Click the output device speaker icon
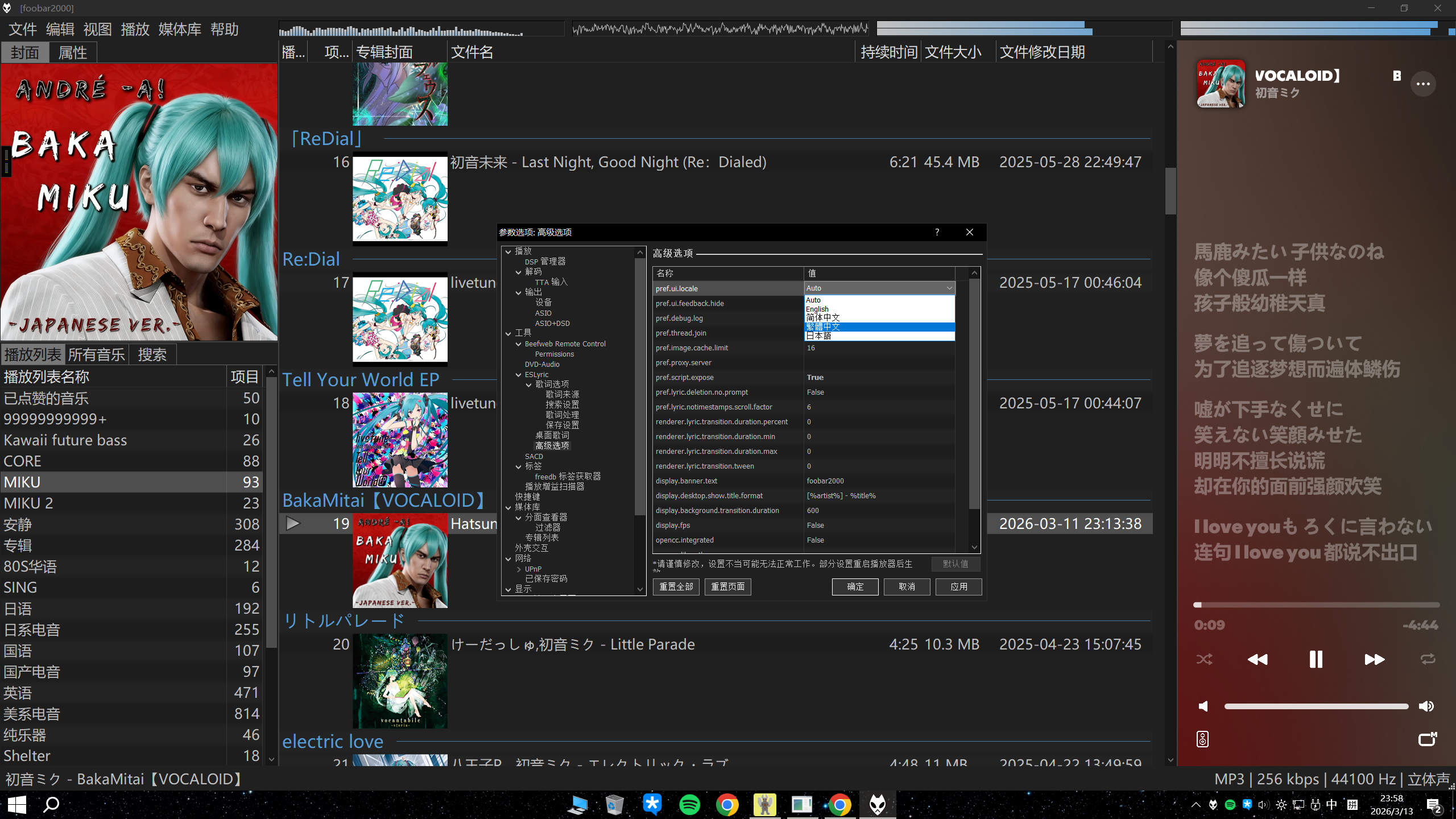1456x819 pixels. (x=1202, y=739)
